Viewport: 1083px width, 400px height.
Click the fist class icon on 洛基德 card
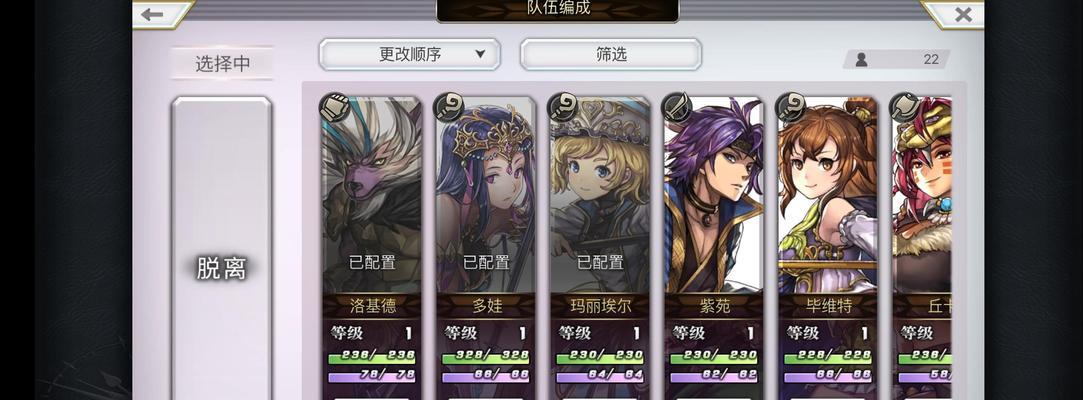click(x=334, y=108)
